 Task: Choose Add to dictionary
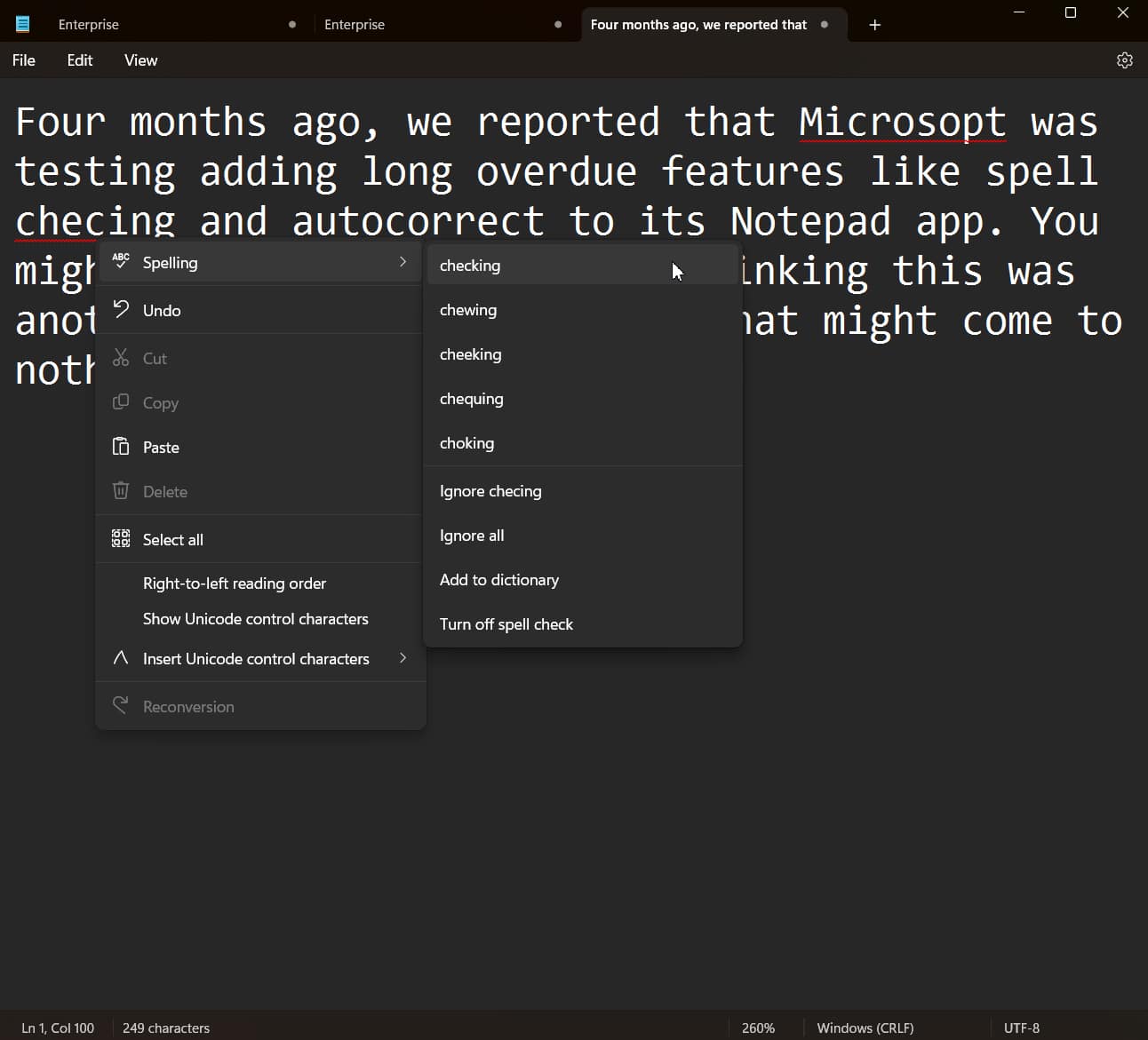click(x=498, y=579)
